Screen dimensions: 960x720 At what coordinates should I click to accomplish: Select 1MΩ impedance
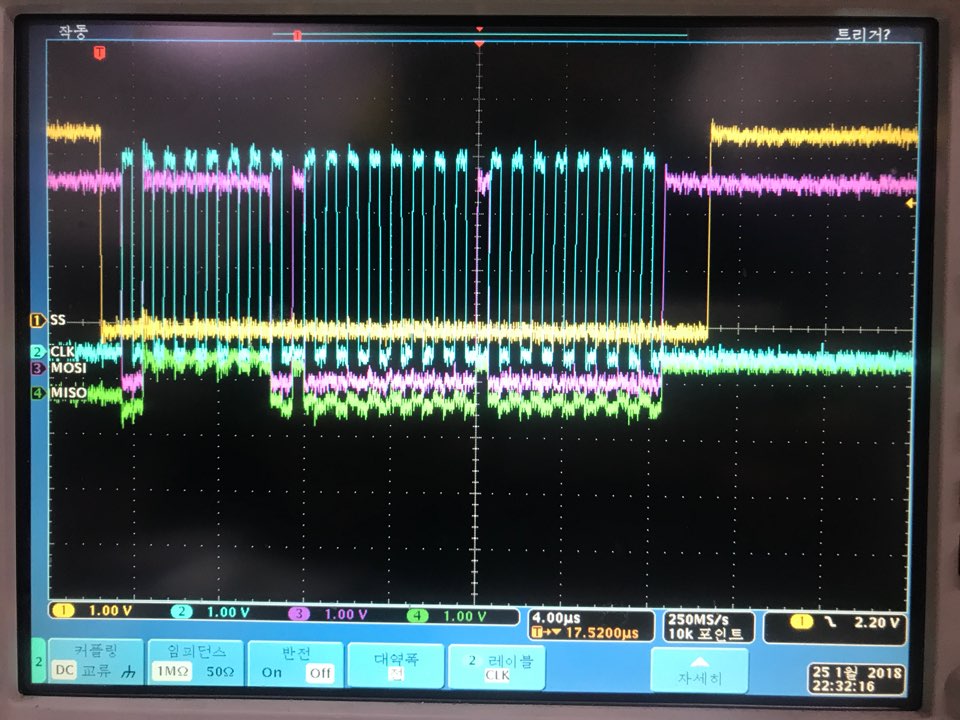coord(172,671)
